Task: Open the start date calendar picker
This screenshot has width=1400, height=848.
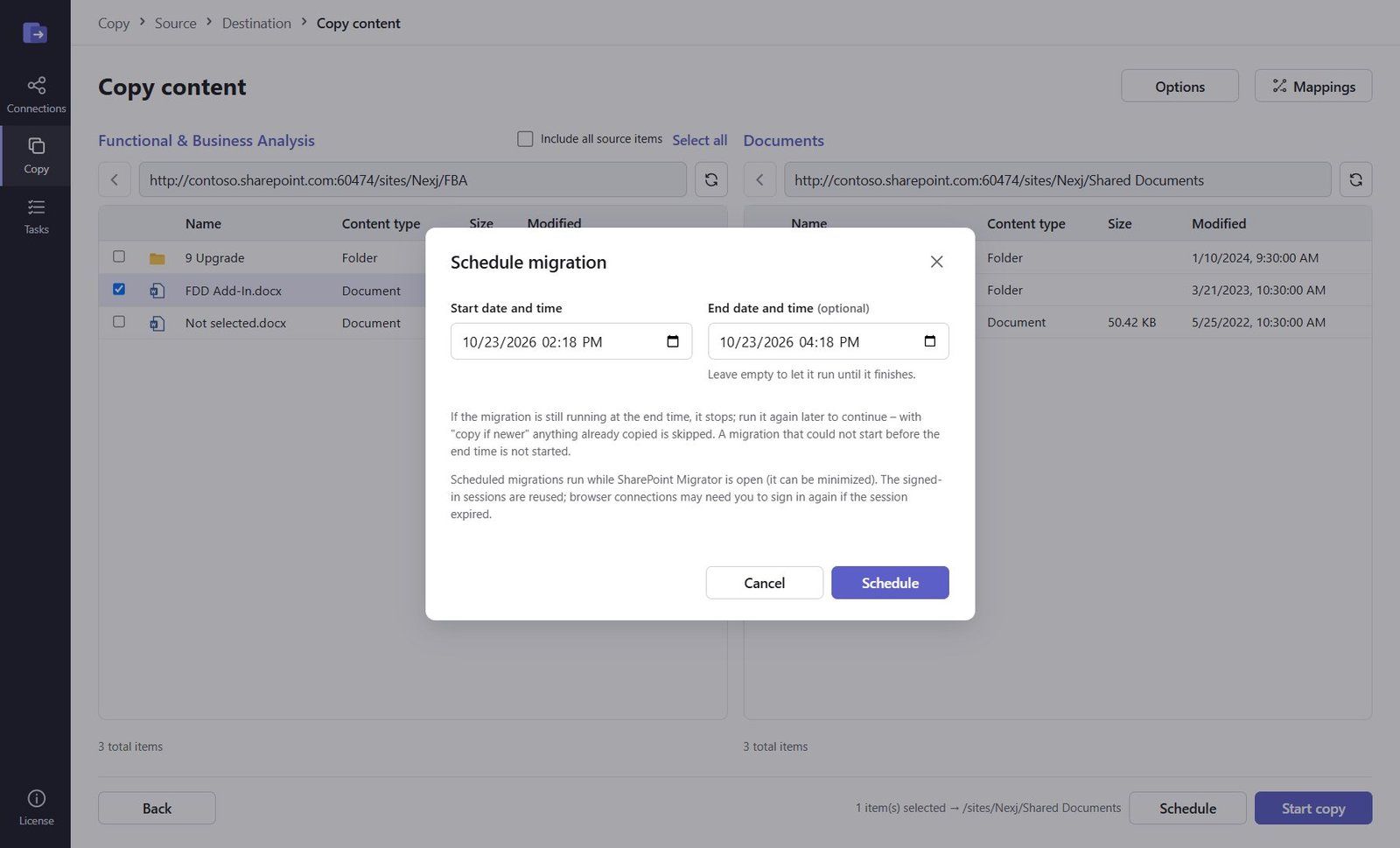Action: click(x=673, y=341)
